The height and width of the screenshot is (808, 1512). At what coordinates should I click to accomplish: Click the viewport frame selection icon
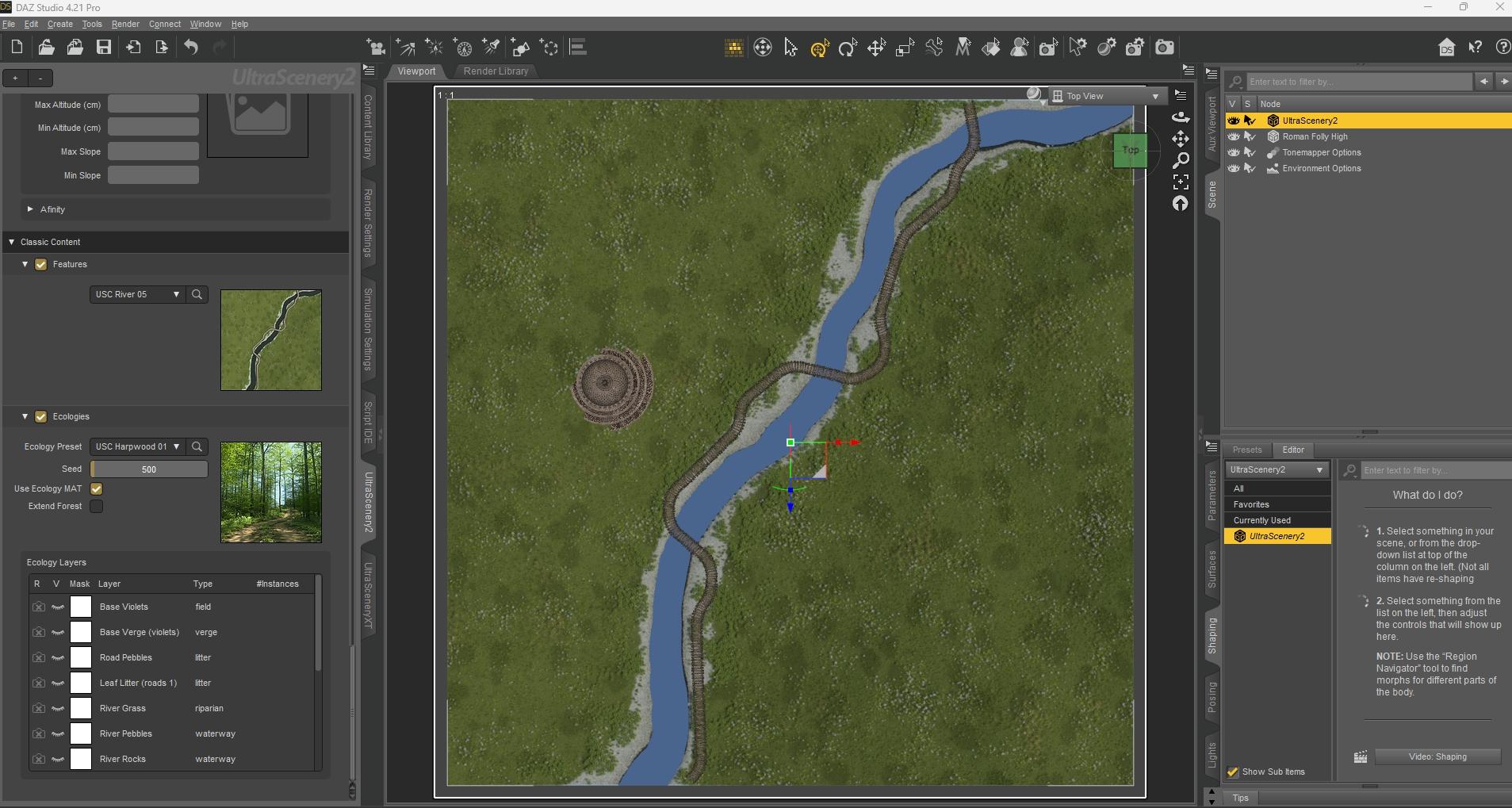[x=1181, y=182]
